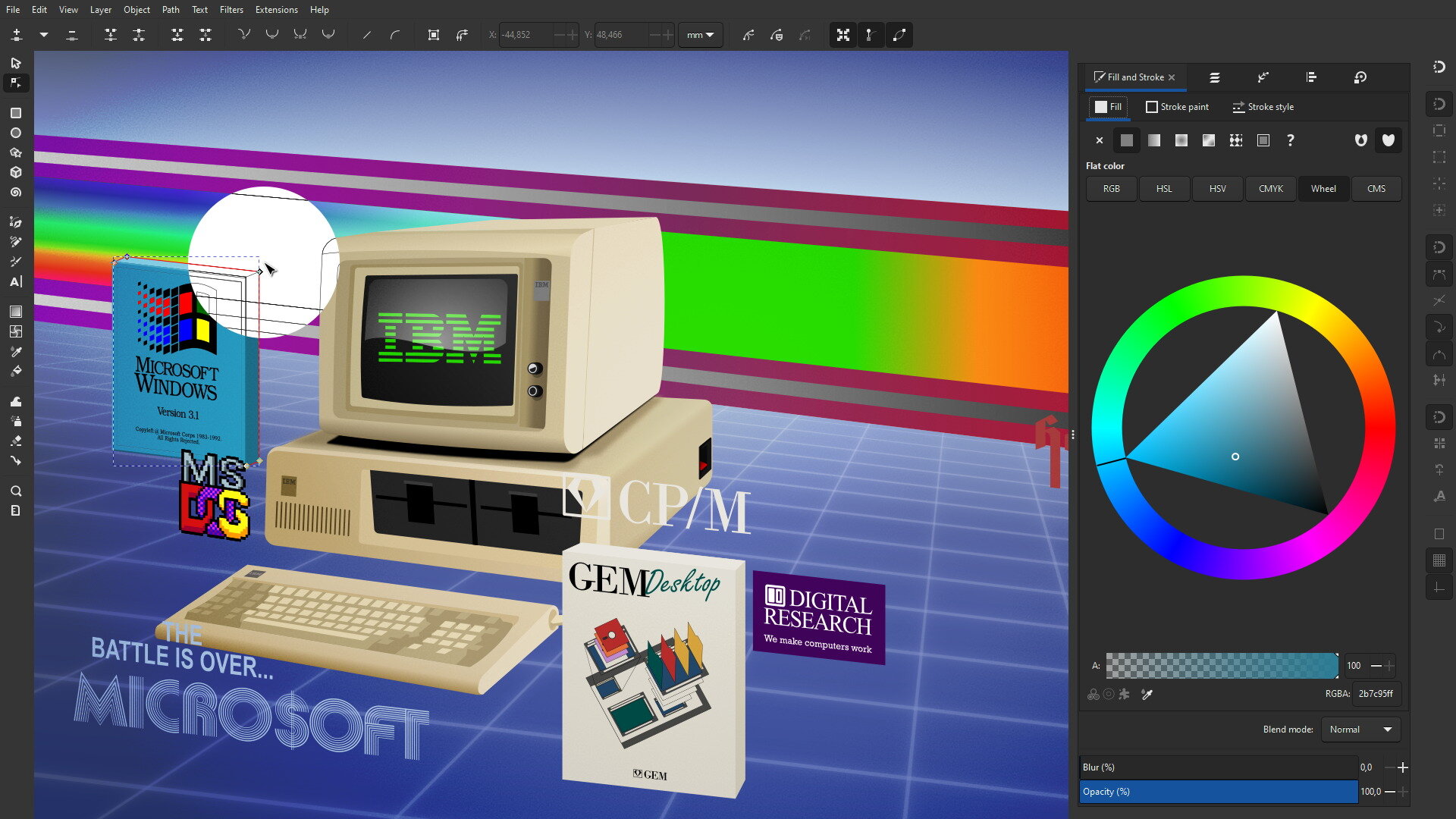Click the alpha channel slider
The height and width of the screenshot is (819, 1456).
[1222, 666]
